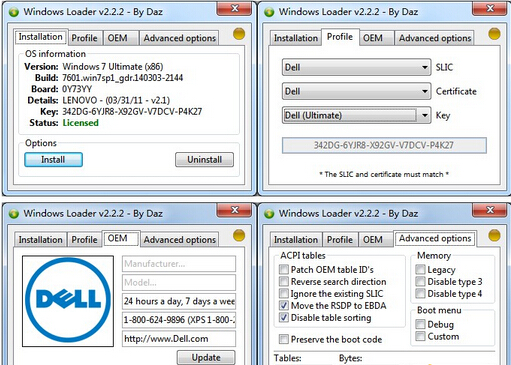Switch to Profile tab in the OEM window
The height and width of the screenshot is (365, 511).
pyautogui.click(x=84, y=240)
